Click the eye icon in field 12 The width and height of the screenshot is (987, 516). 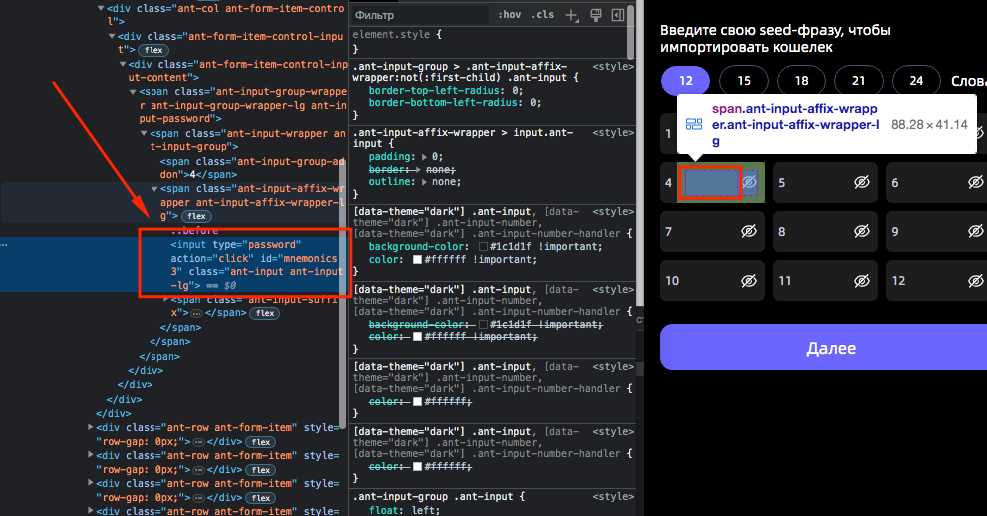(975, 281)
